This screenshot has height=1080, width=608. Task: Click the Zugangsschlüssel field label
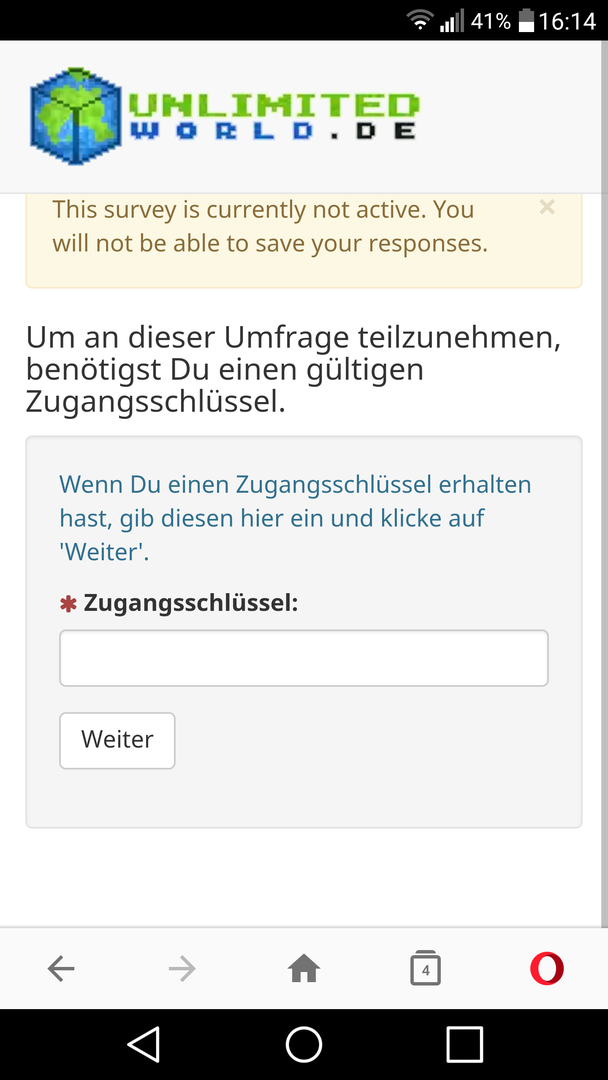tap(191, 603)
